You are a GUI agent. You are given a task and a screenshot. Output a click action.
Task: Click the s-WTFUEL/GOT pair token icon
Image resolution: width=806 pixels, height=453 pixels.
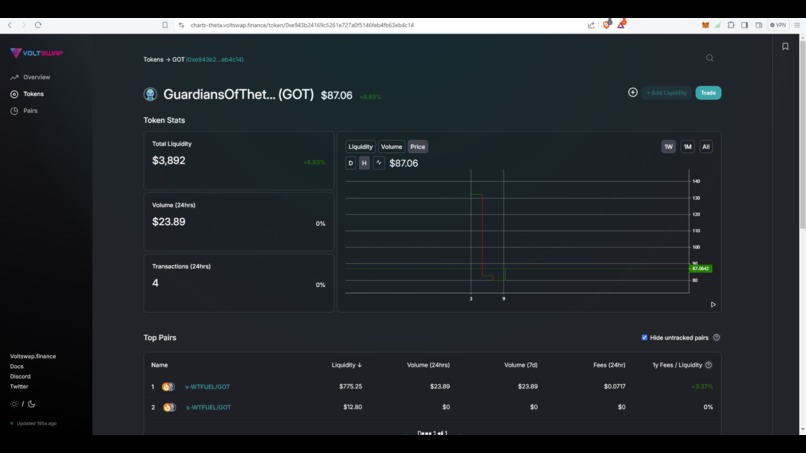pos(169,407)
